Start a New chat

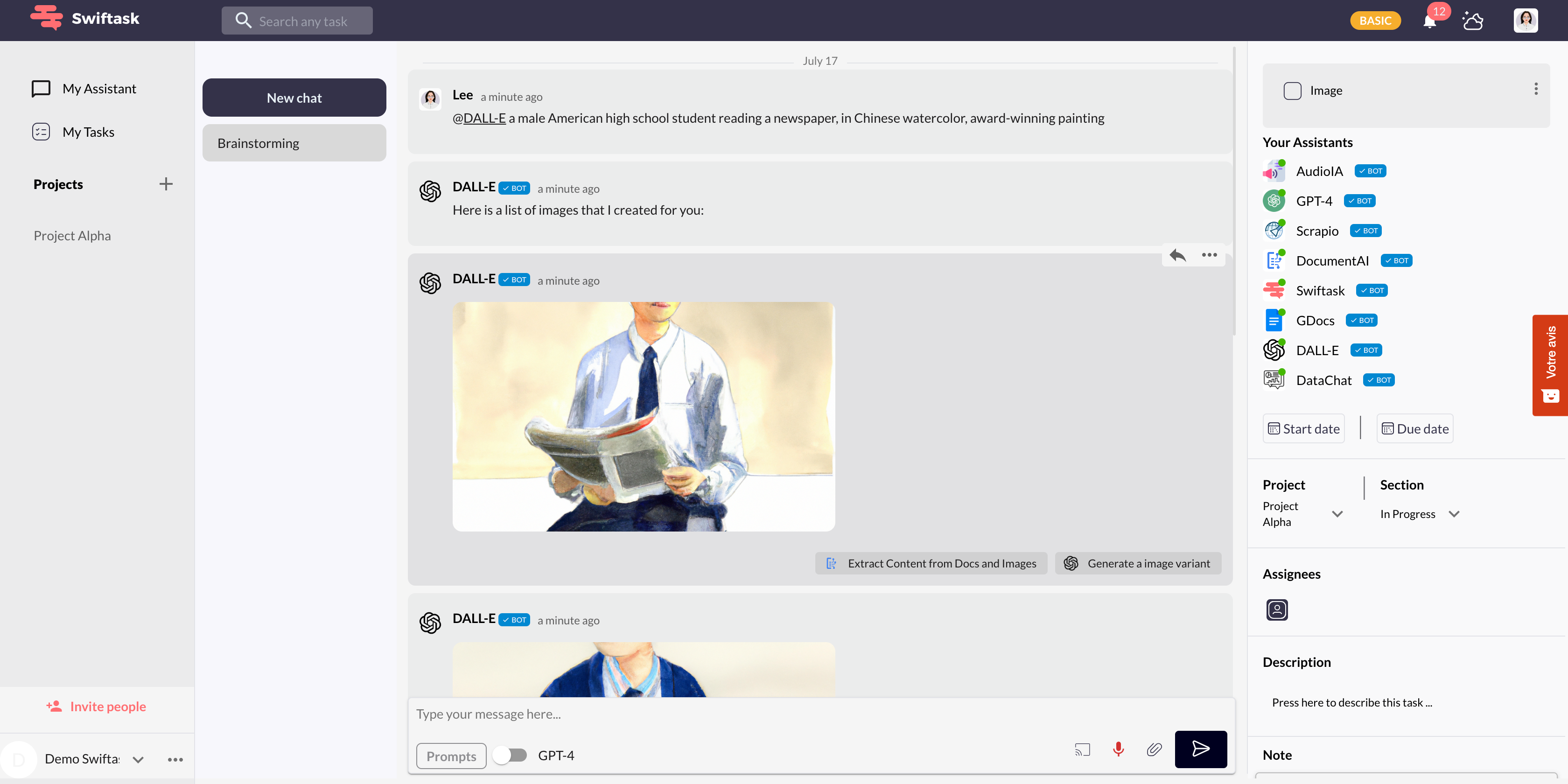click(294, 98)
